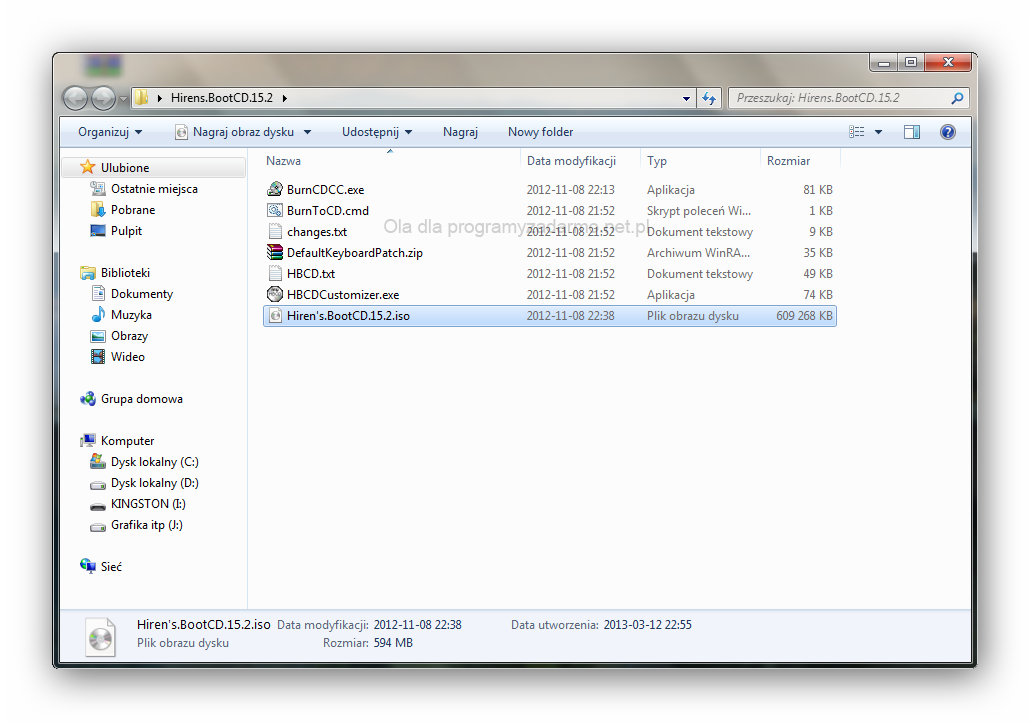Screen dimensions: 1031x722
Task: Click the BurnCDCC.exe file name
Action: [325, 189]
